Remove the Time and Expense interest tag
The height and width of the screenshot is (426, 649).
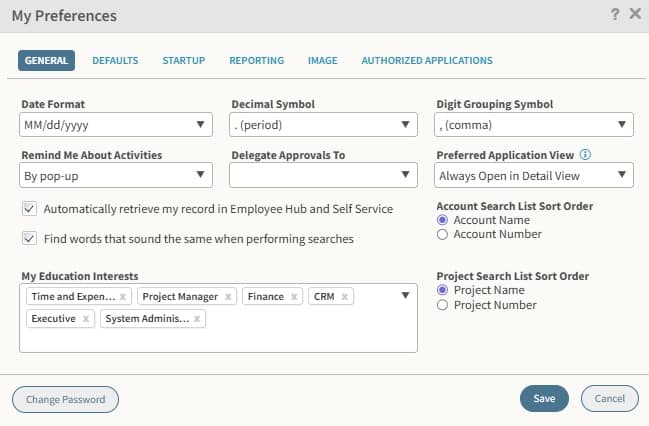coord(123,297)
